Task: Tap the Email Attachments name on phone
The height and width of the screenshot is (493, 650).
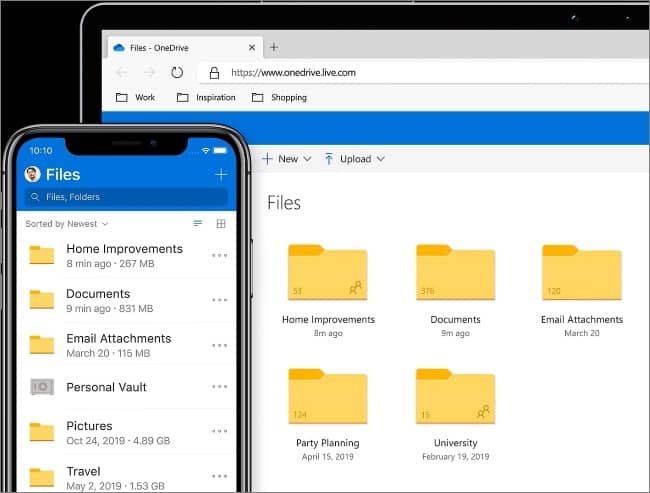Action: [x=119, y=338]
